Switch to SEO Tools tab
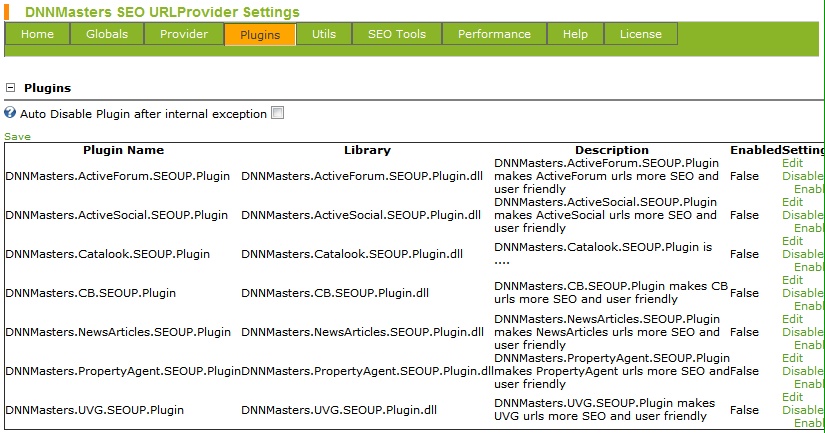This screenshot has width=825, height=433. click(397, 34)
